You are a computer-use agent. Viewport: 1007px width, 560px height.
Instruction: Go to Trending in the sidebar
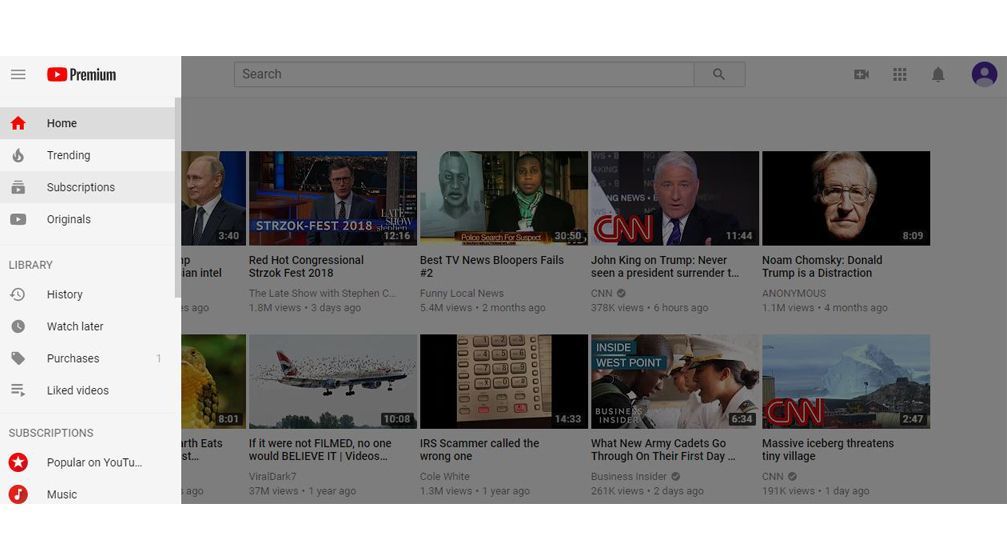(x=87, y=155)
